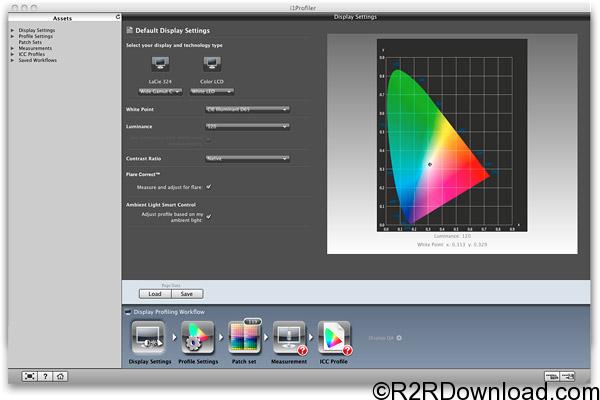Viewport: 600px width, 400px height.
Task: Click the Assets panel header
Action: coord(62,18)
